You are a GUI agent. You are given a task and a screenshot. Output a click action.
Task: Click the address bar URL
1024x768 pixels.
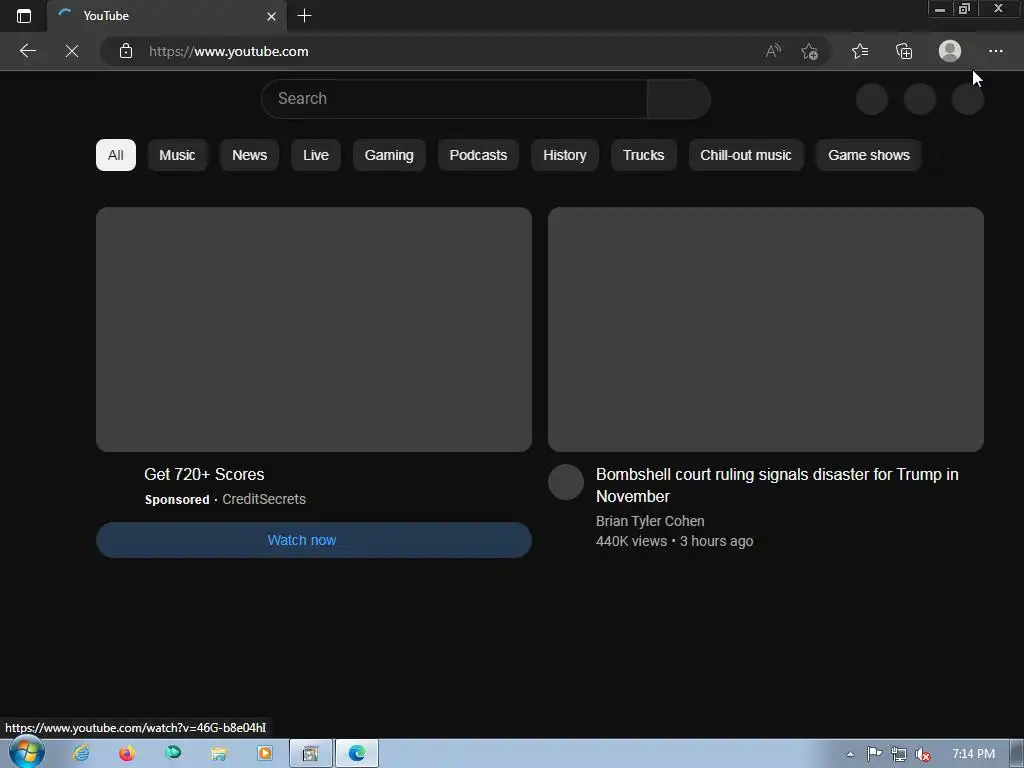(229, 51)
